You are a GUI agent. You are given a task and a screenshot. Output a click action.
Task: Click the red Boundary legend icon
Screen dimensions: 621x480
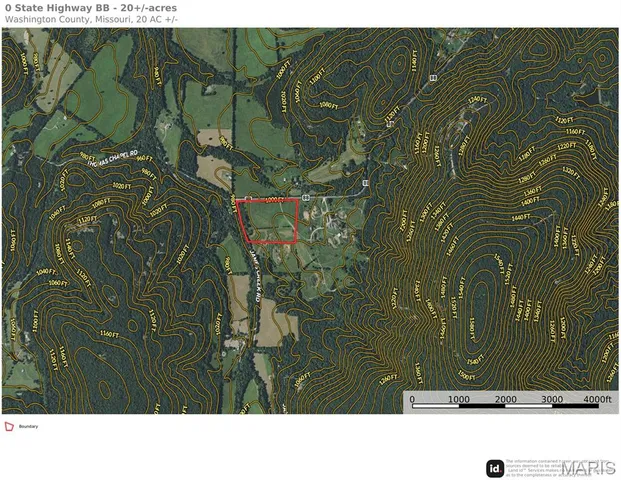(x=10, y=426)
